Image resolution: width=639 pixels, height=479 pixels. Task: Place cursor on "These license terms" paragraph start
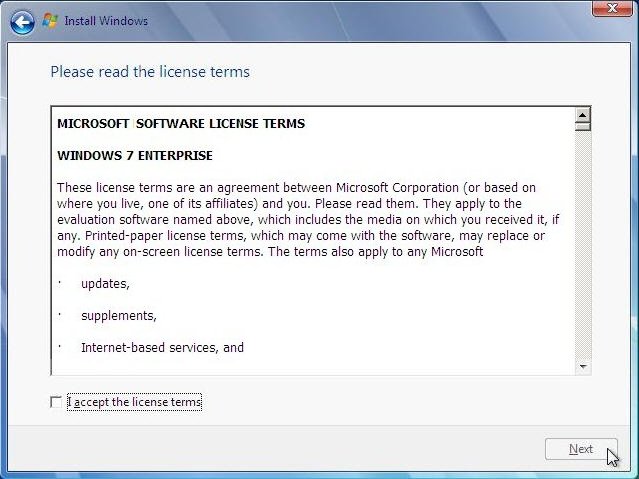point(59,188)
